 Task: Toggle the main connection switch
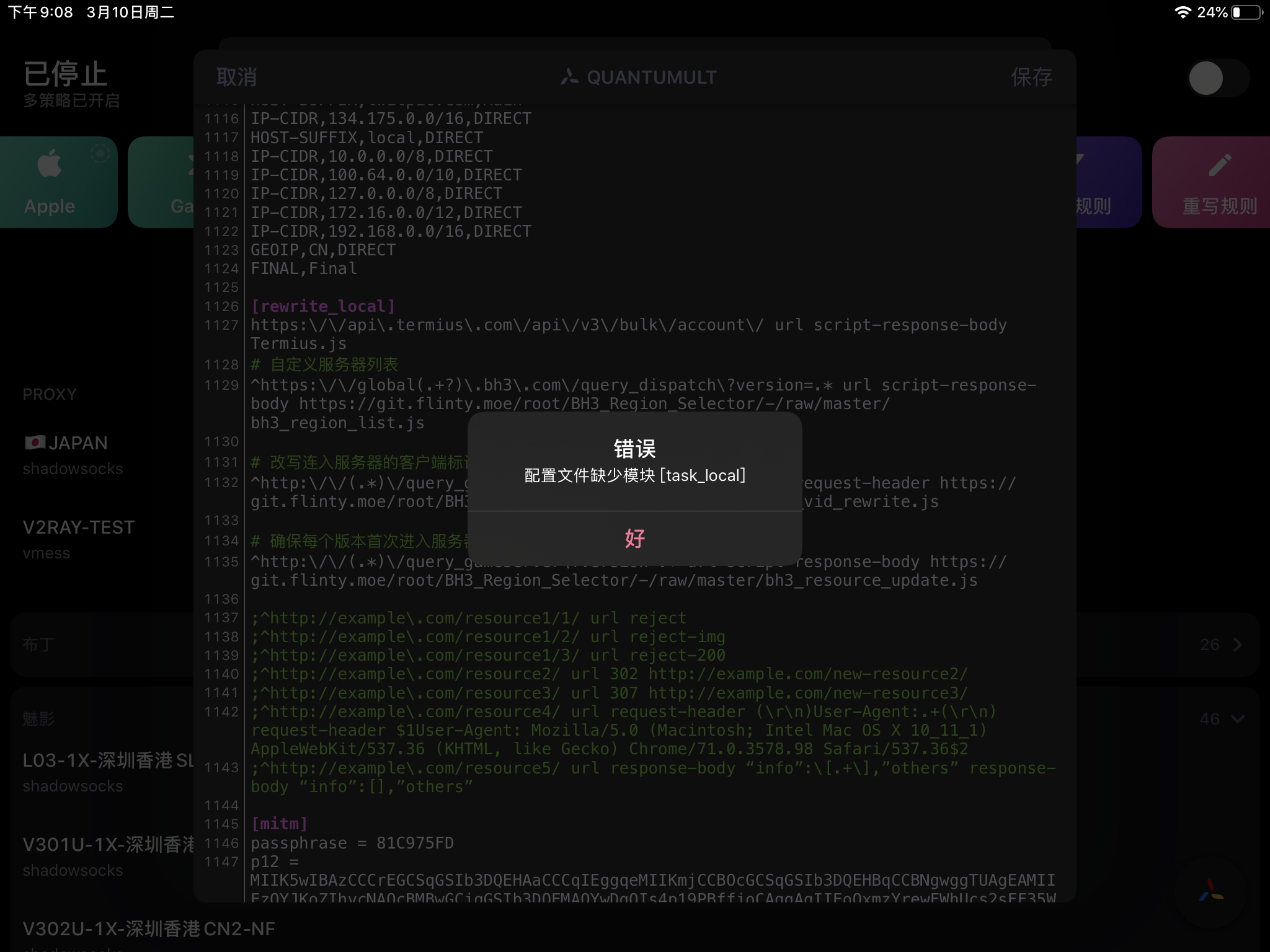[x=1217, y=78]
